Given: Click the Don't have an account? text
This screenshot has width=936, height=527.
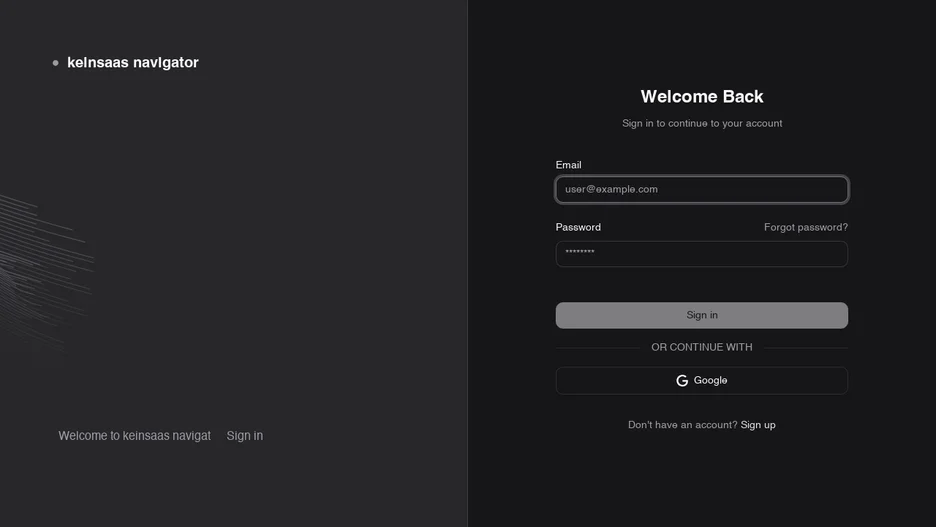Looking at the screenshot, I should click(682, 425).
